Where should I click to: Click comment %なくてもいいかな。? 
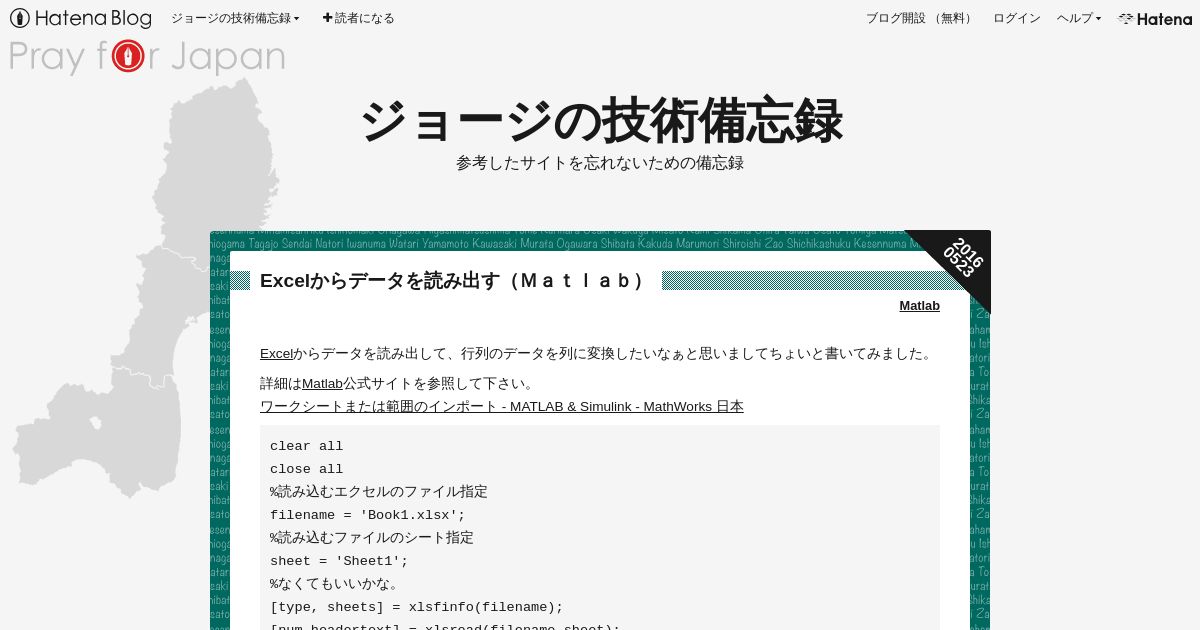pos(335,584)
